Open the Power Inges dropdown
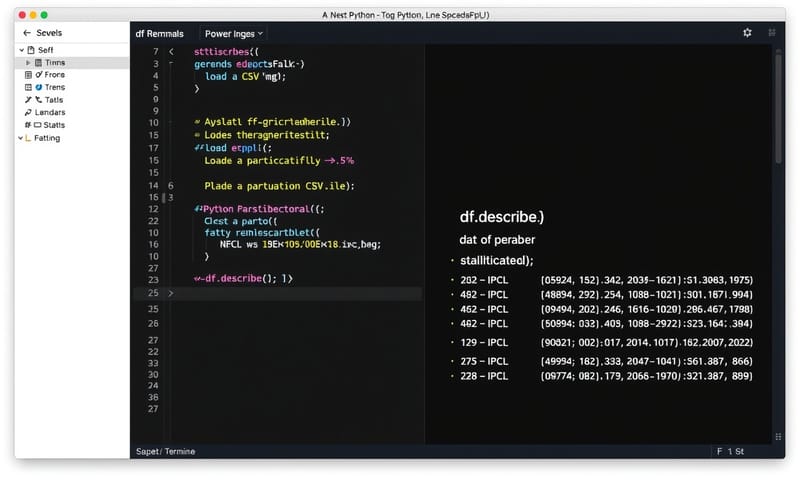Image resolution: width=800 pixels, height=480 pixels. click(234, 33)
